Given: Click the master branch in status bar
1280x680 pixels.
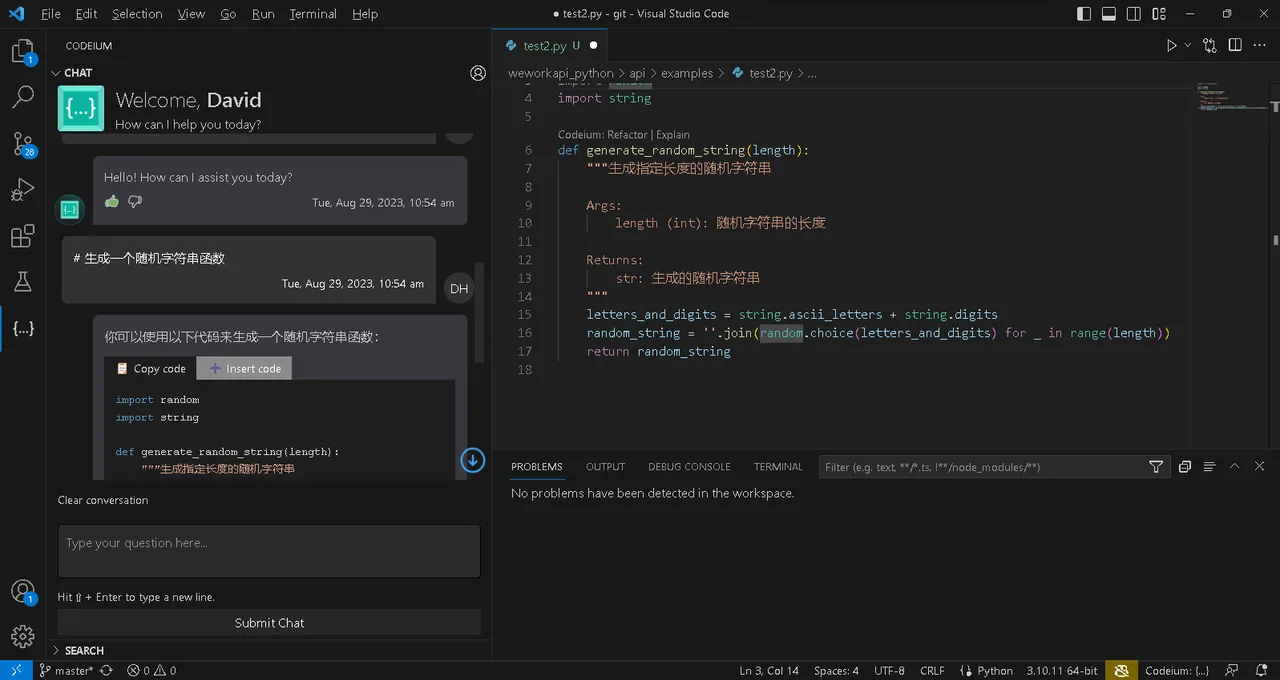Looking at the screenshot, I should point(66,671).
